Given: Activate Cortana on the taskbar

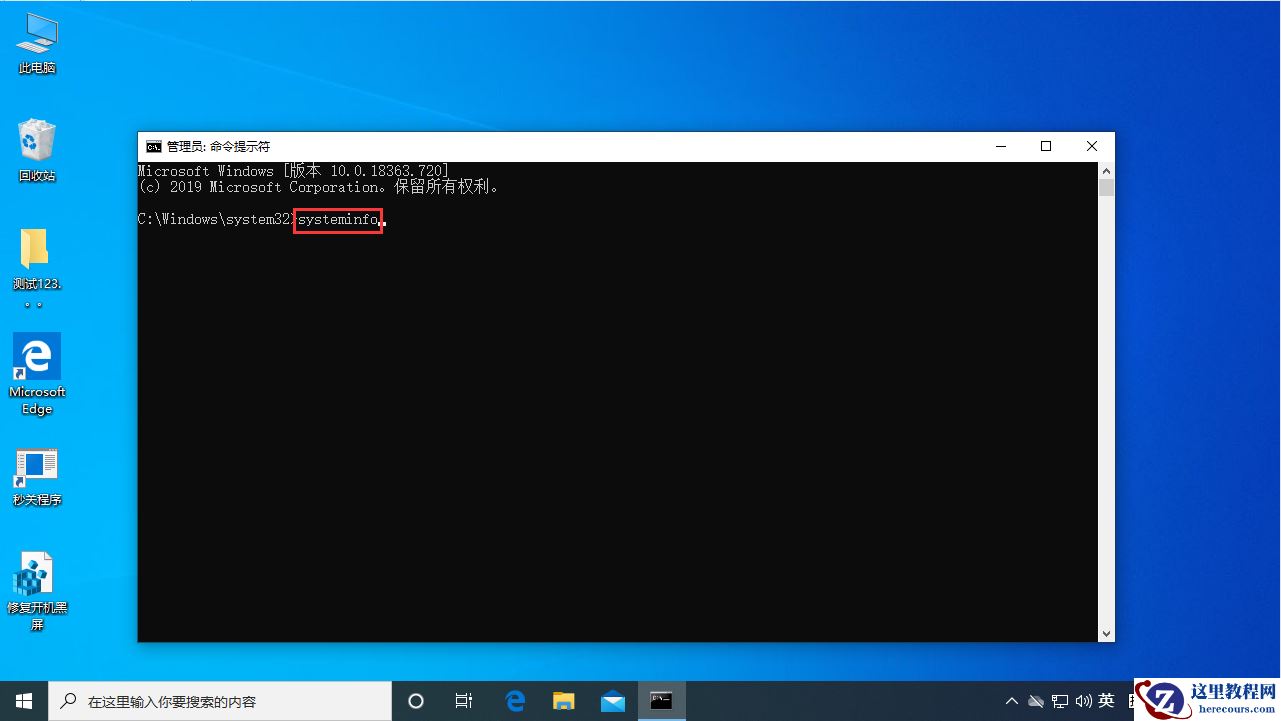Looking at the screenshot, I should [416, 701].
